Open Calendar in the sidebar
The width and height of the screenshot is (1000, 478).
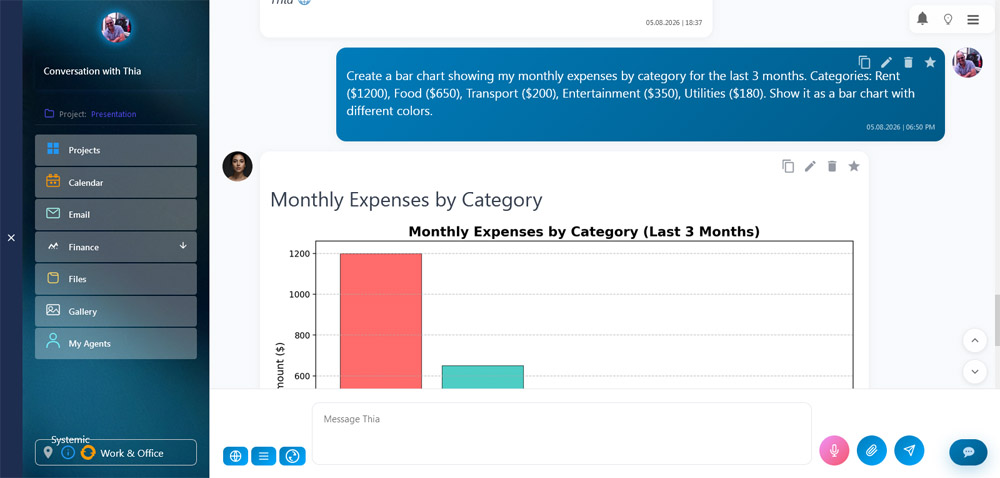point(115,182)
